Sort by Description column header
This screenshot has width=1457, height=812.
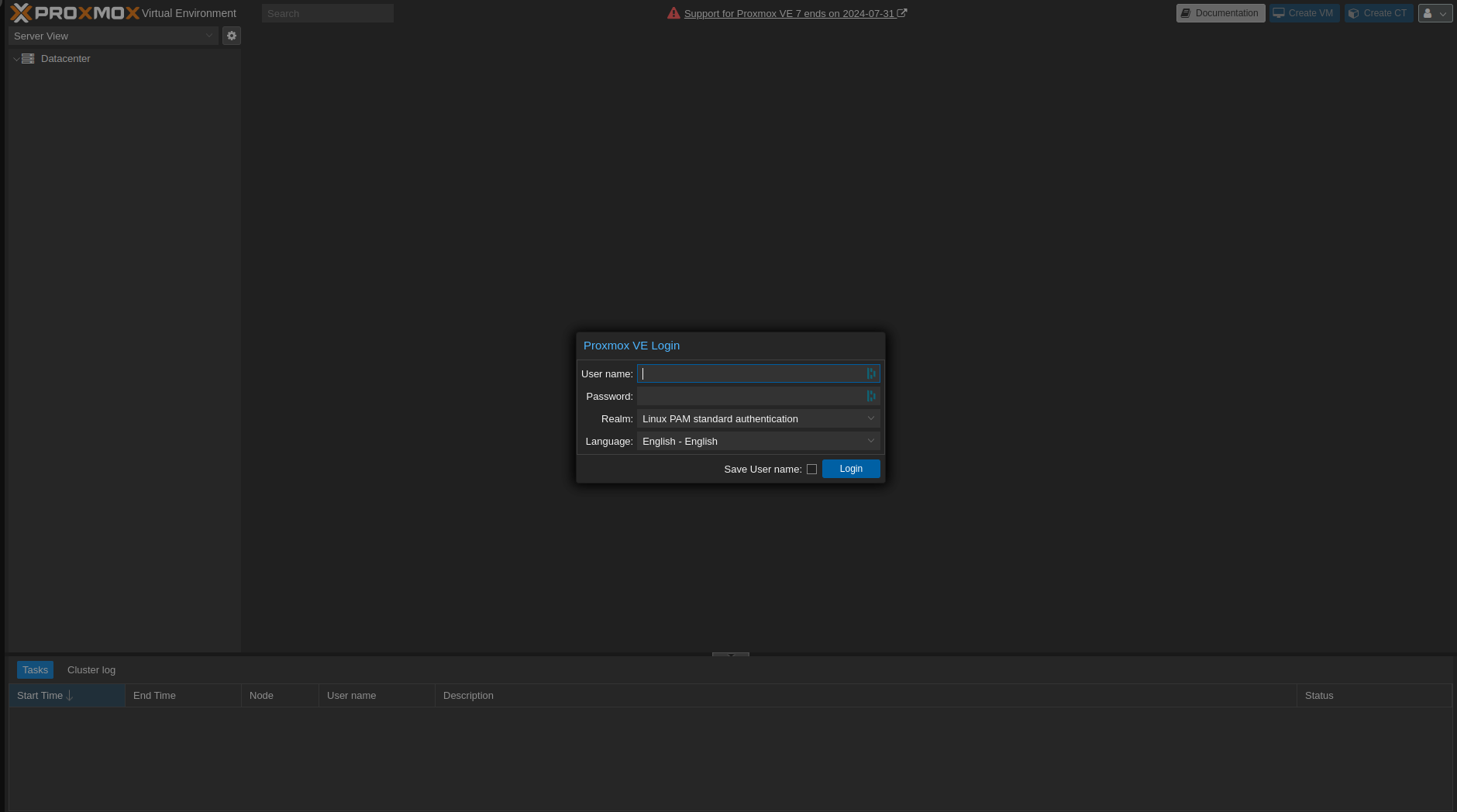coord(866,696)
